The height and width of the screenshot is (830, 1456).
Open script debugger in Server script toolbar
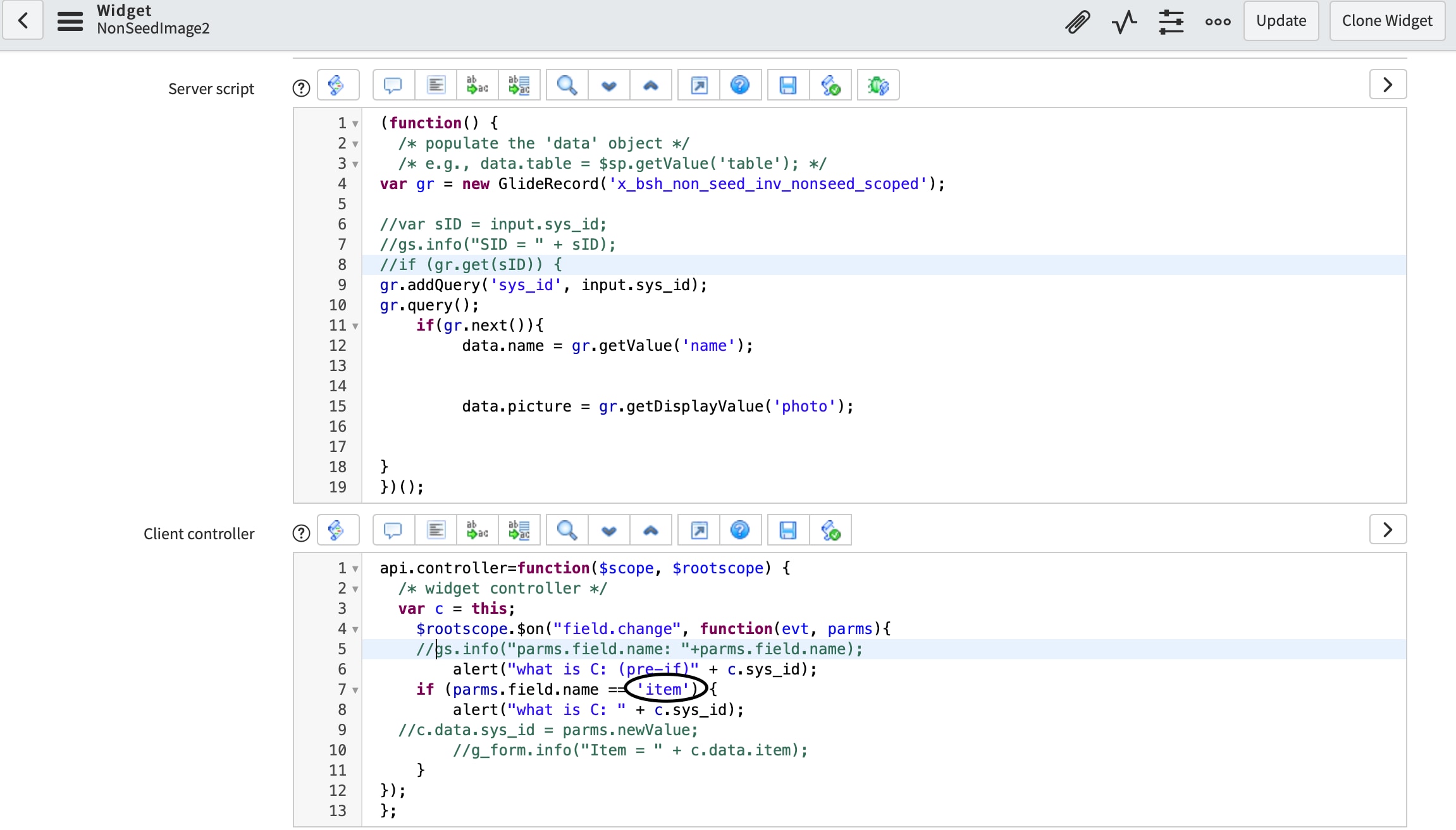(x=878, y=85)
